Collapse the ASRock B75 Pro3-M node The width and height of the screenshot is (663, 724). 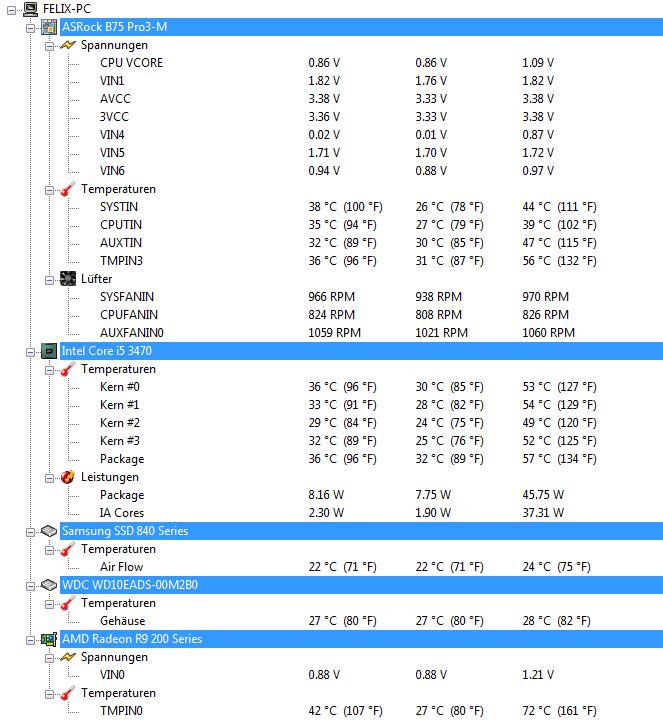click(x=30, y=28)
